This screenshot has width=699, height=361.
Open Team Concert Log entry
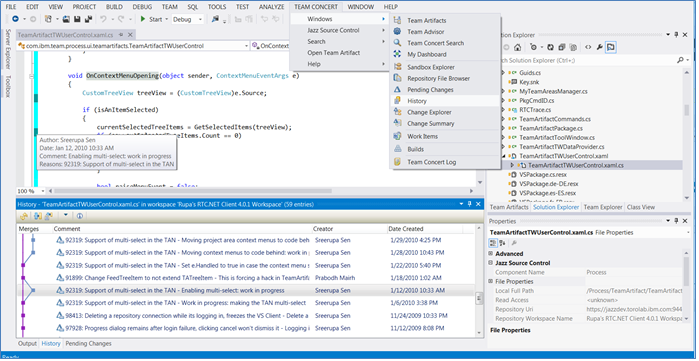coord(445,162)
